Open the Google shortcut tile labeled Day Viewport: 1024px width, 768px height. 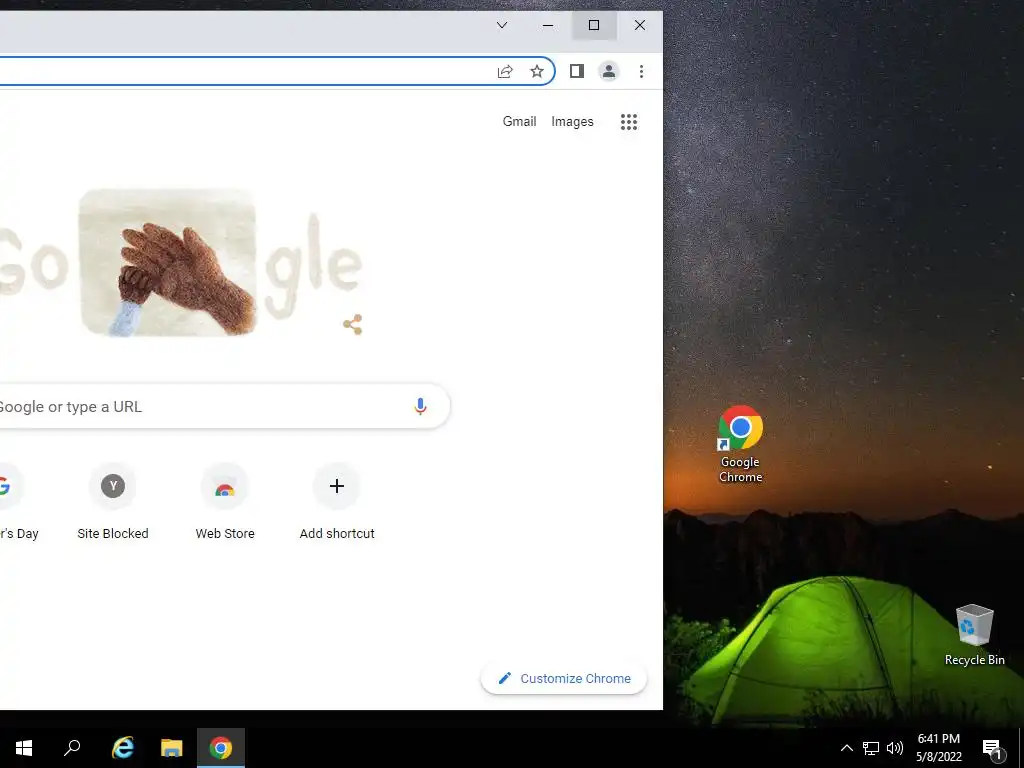pyautogui.click(x=13, y=502)
